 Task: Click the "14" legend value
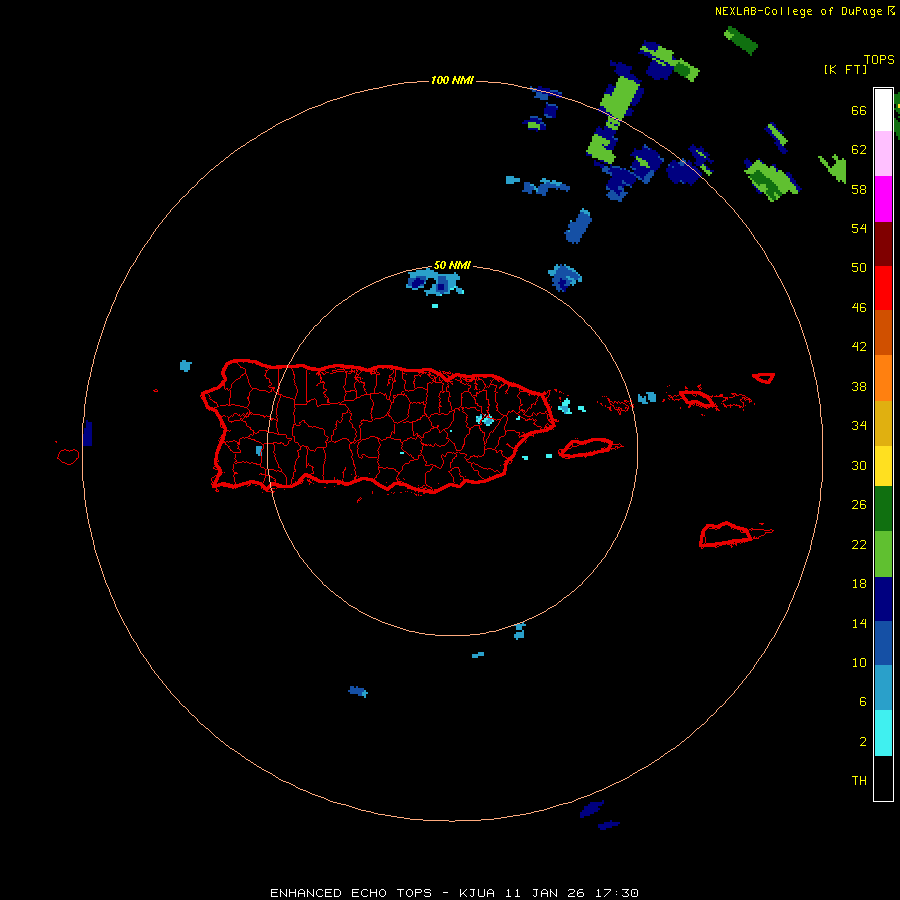[x=859, y=623]
